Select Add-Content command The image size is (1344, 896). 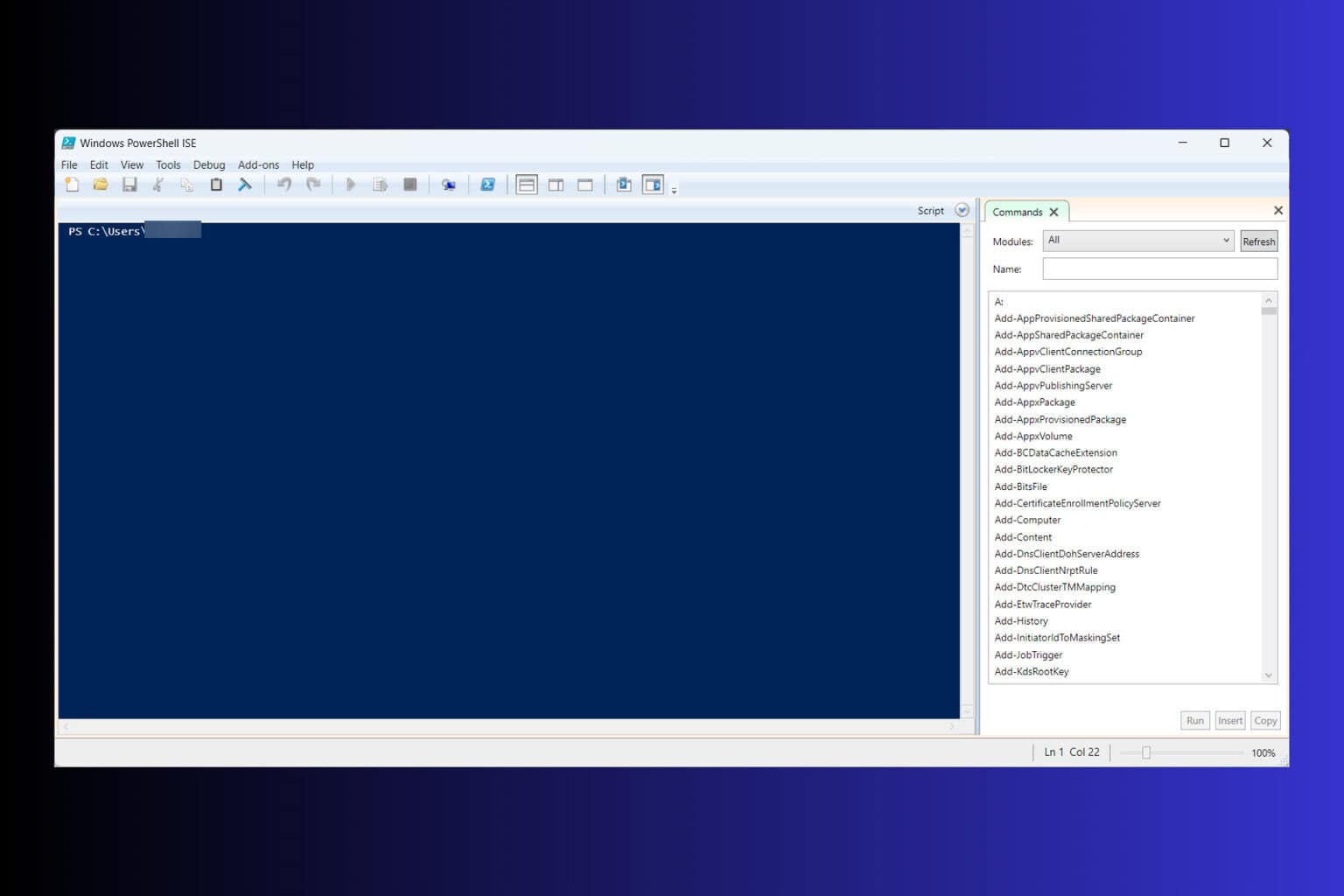[1023, 537]
